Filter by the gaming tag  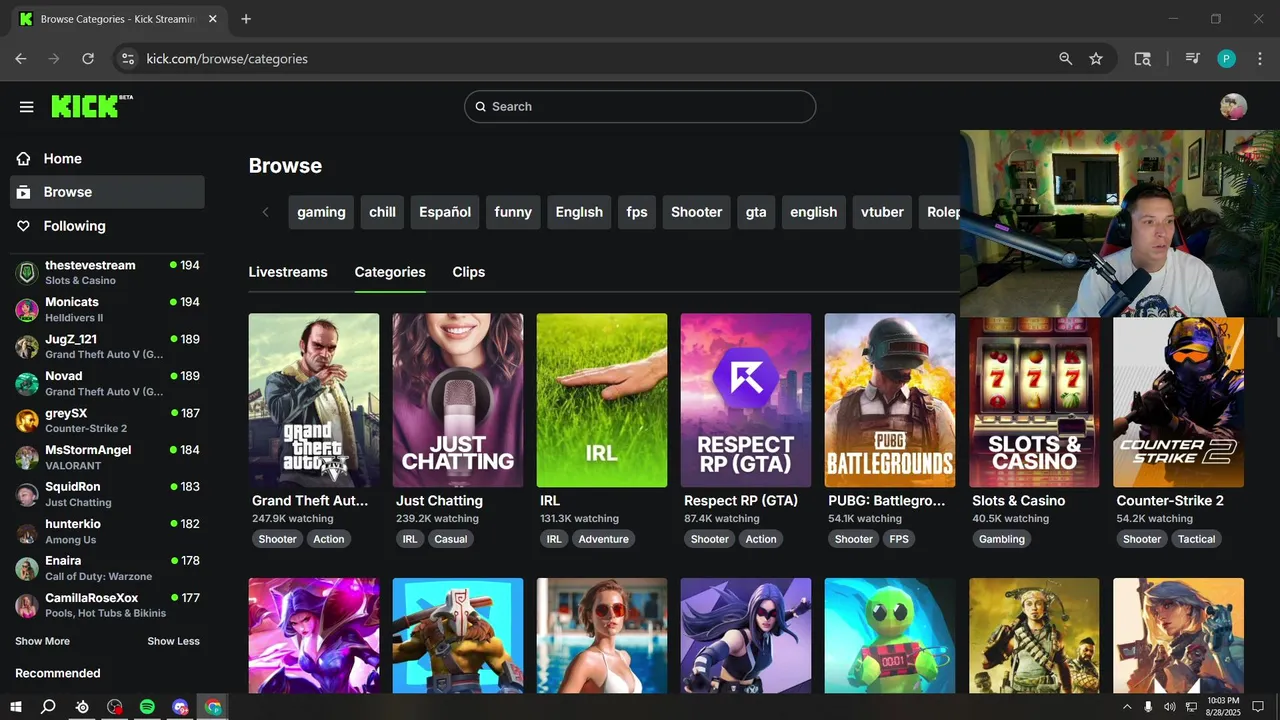pos(321,212)
